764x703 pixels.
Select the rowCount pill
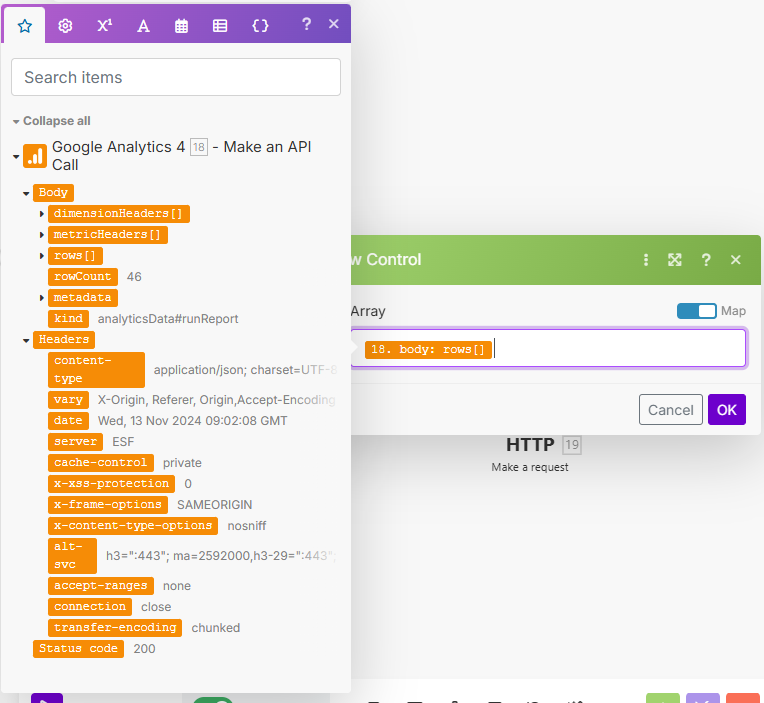pyautogui.click(x=83, y=276)
